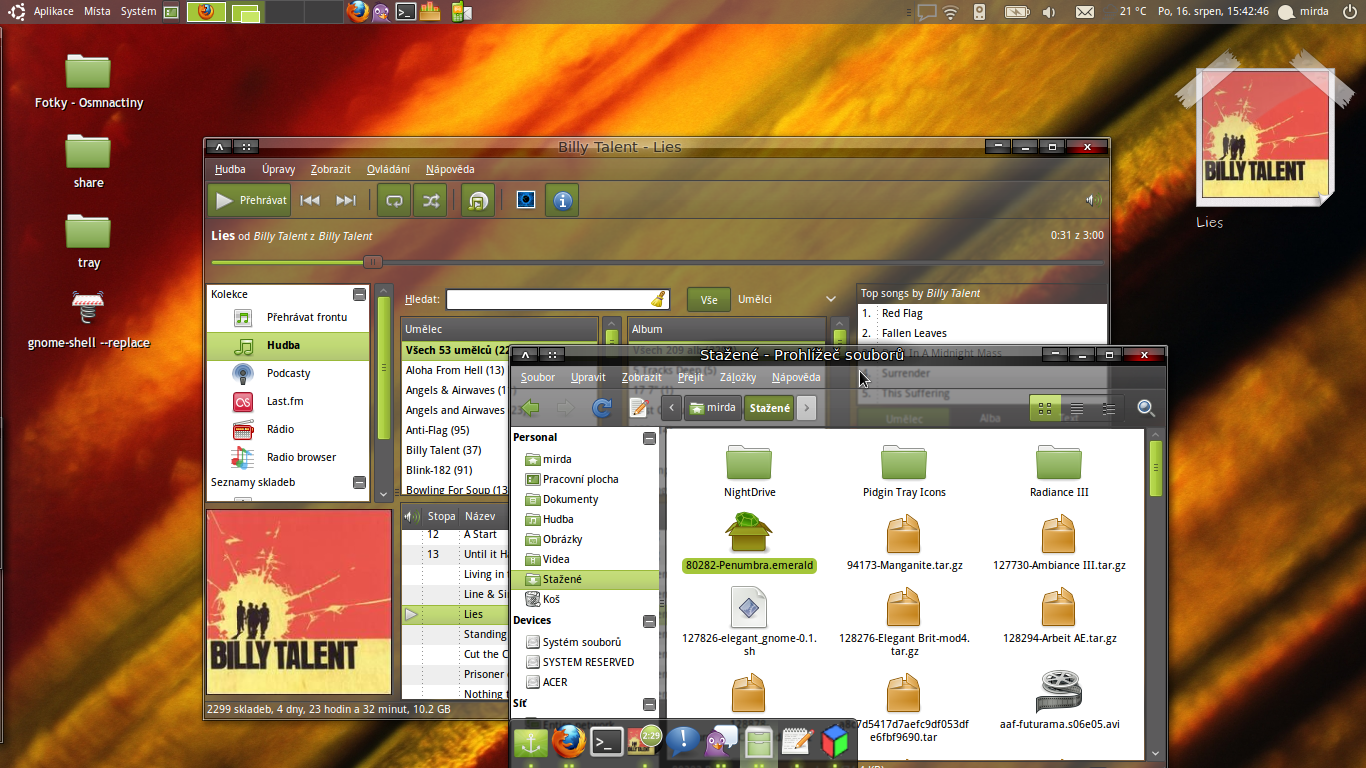
Task: Toggle the visualization button in Rhythmbox
Action: click(526, 201)
